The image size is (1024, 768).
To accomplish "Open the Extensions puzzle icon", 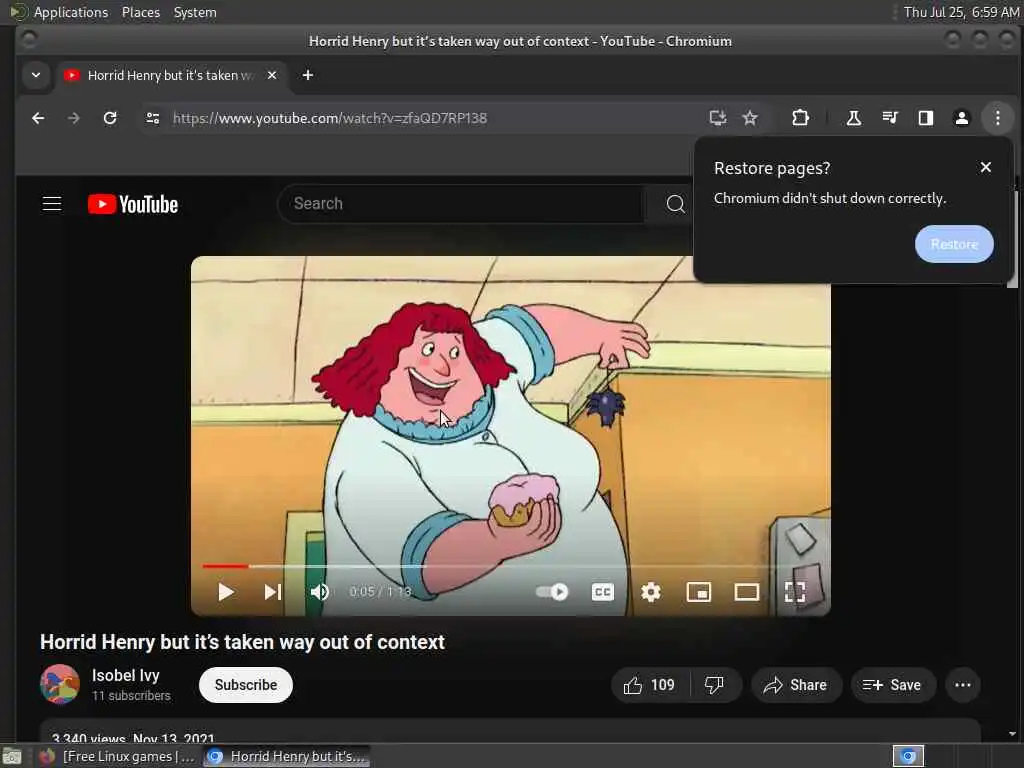I will tap(800, 118).
